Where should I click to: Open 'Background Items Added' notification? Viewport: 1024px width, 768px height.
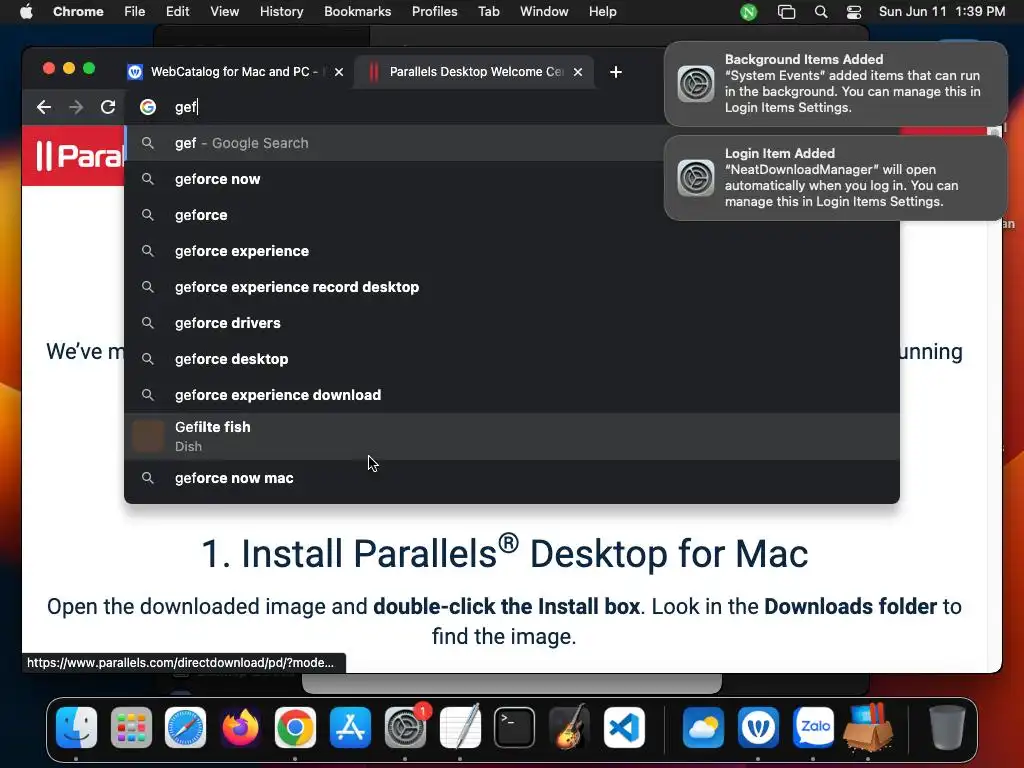coord(835,84)
